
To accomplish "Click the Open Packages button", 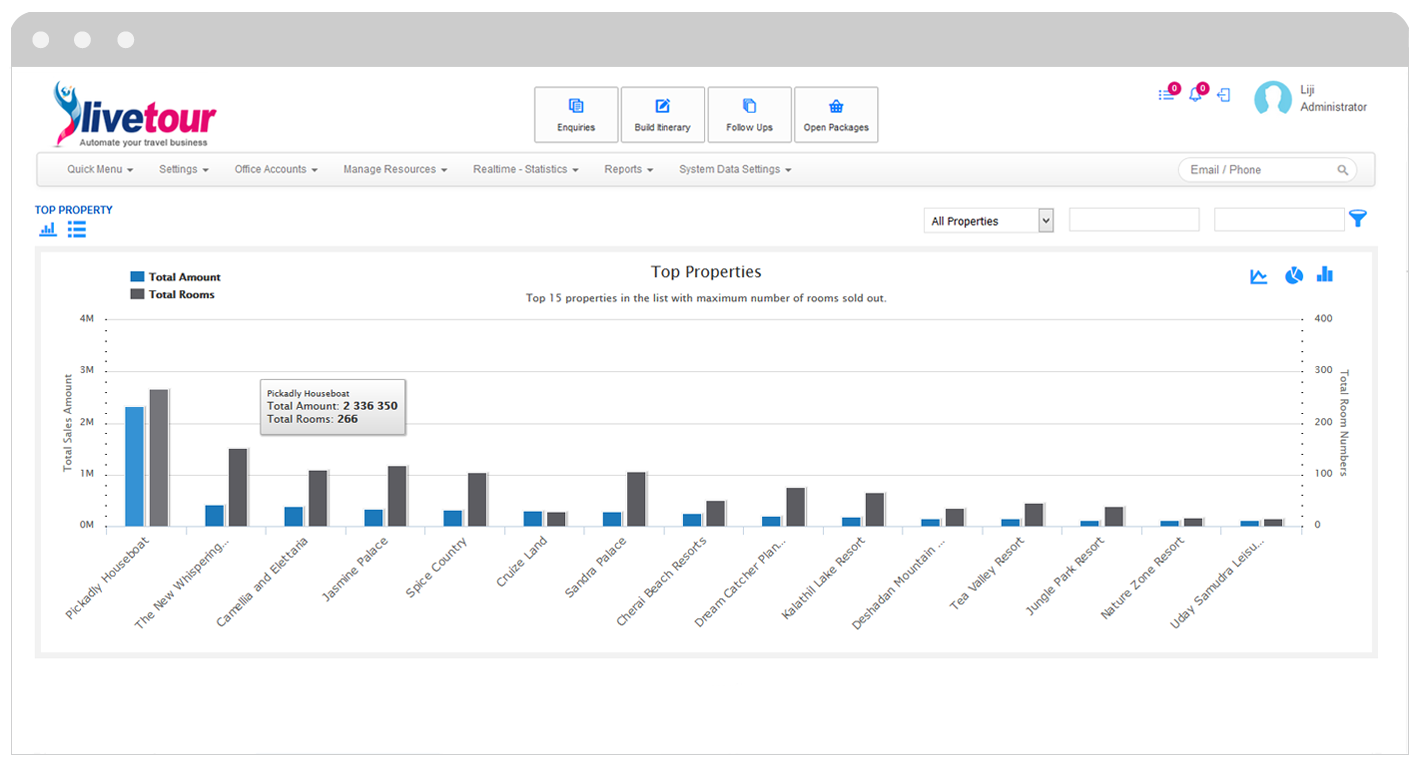I will pos(836,115).
